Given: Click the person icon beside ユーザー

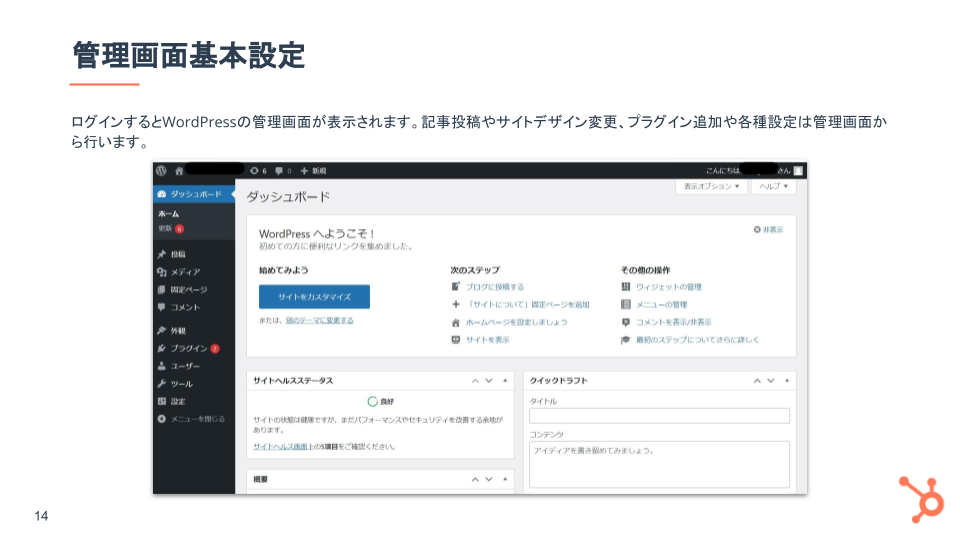Looking at the screenshot, I should pyautogui.click(x=162, y=366).
